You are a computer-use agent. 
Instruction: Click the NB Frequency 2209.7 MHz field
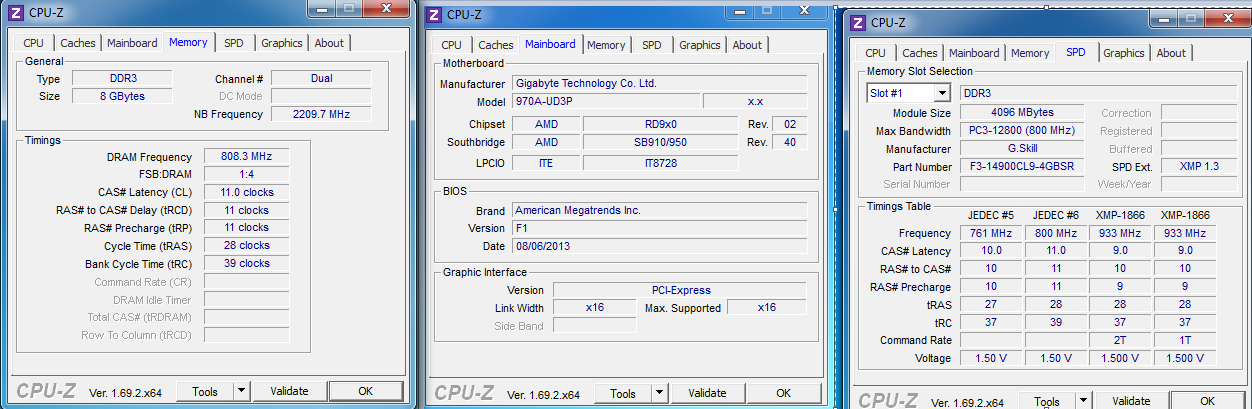(x=321, y=114)
